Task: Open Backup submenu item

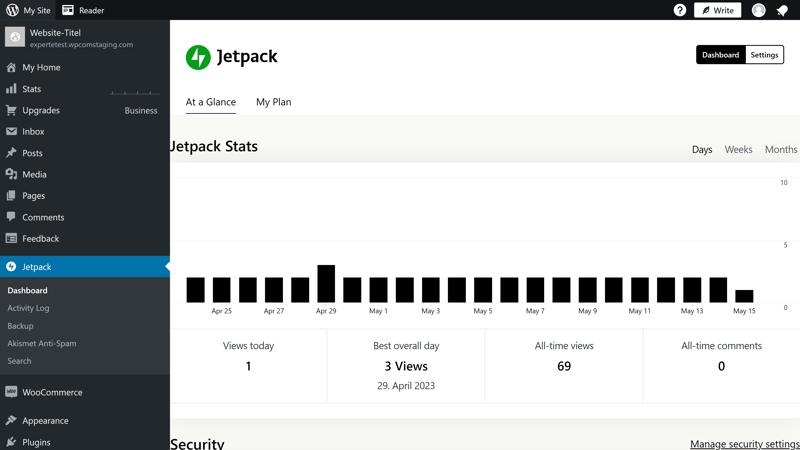Action: pos(20,326)
